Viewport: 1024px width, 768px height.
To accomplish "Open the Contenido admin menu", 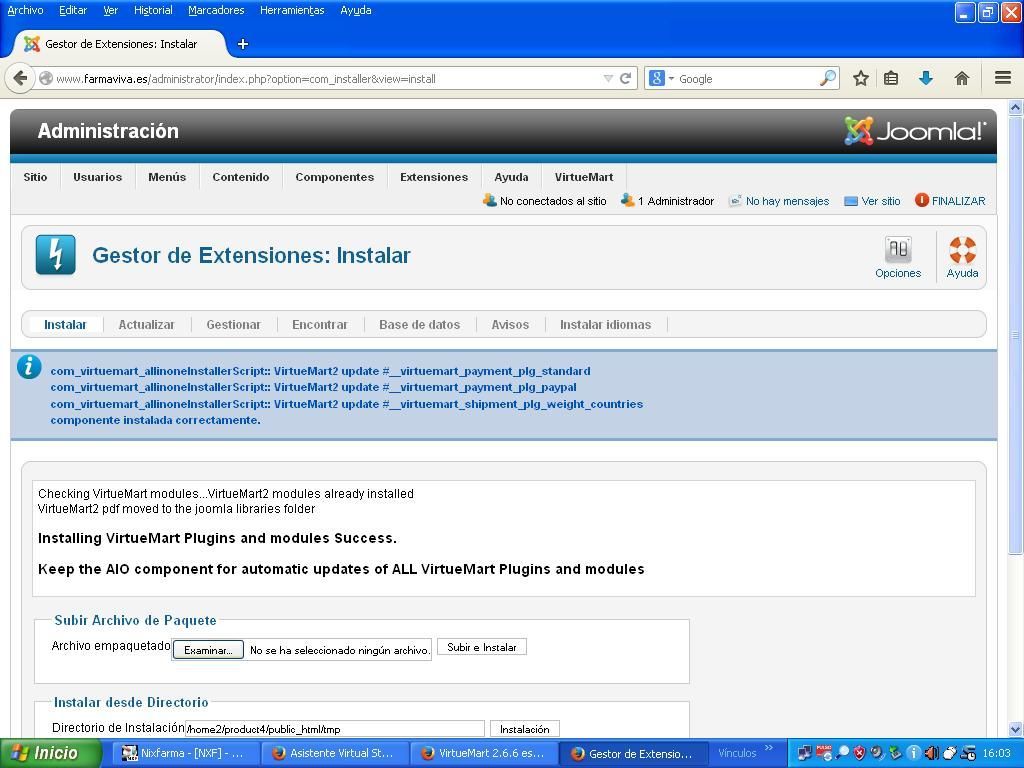I will tap(240, 177).
